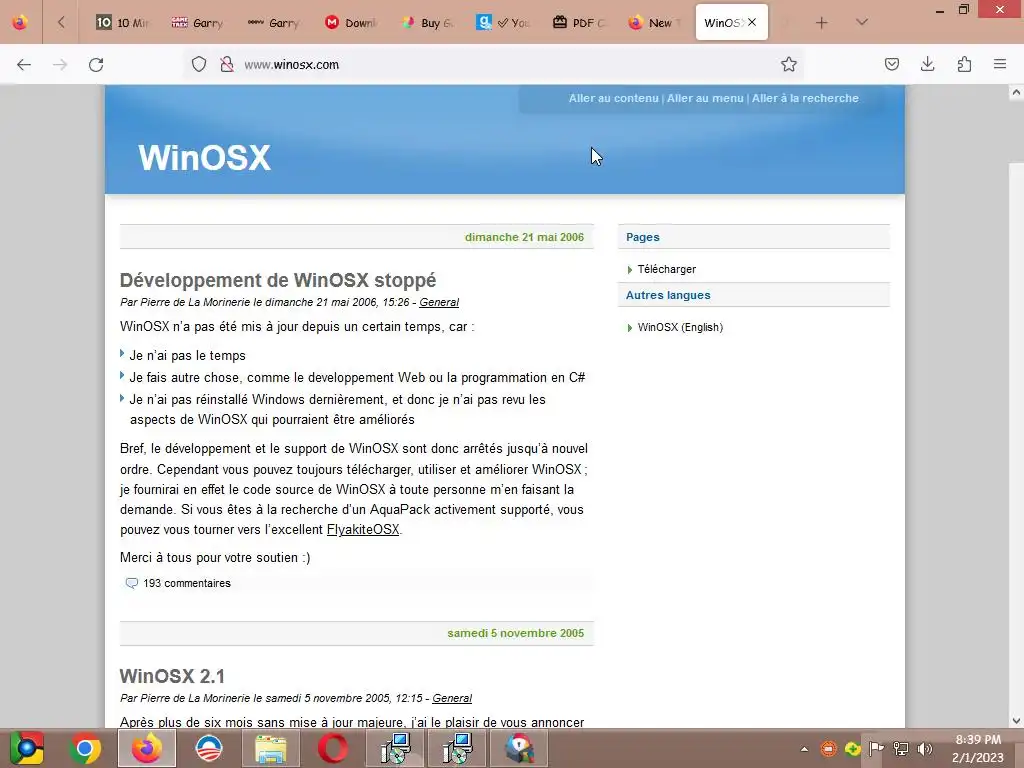Open the Extensions menu
Image resolution: width=1024 pixels, height=768 pixels.
pyautogui.click(x=964, y=64)
